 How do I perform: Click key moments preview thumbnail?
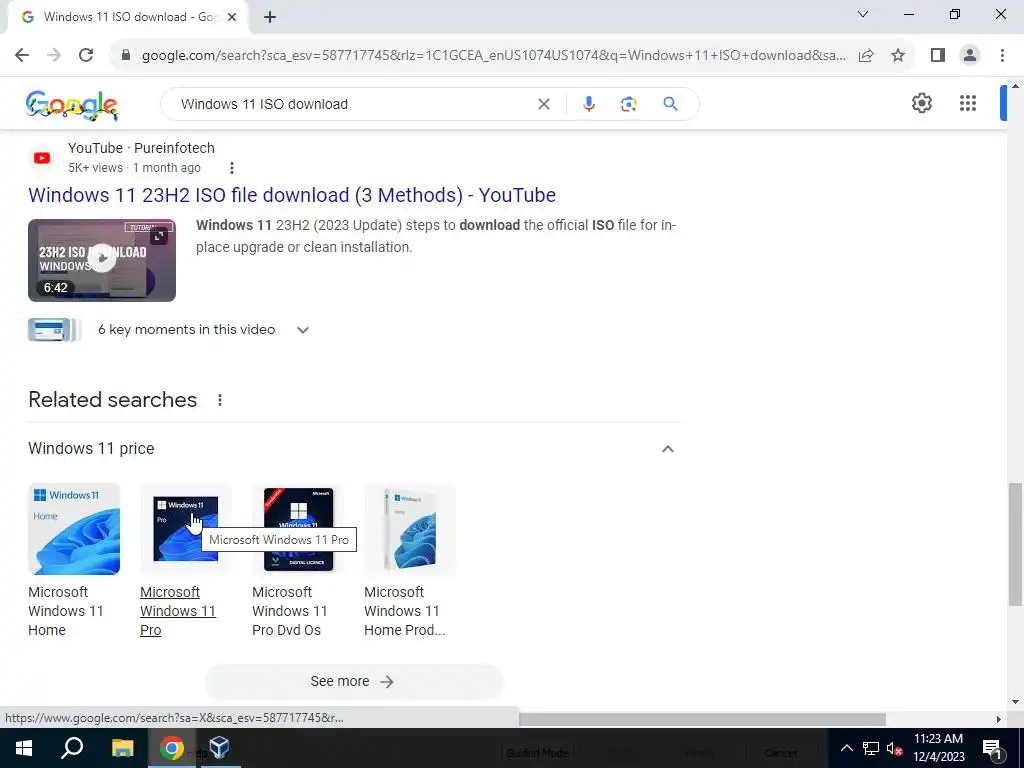[54, 330]
